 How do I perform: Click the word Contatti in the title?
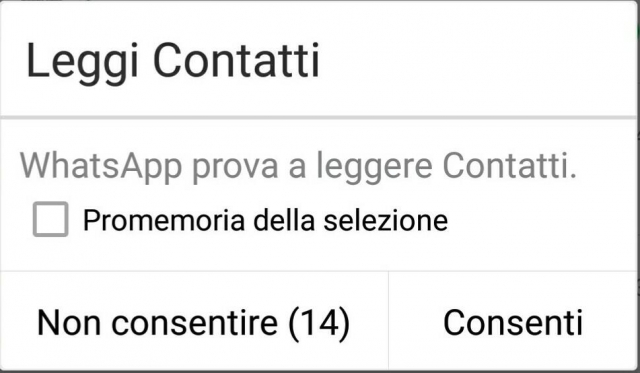pyautogui.click(x=236, y=60)
